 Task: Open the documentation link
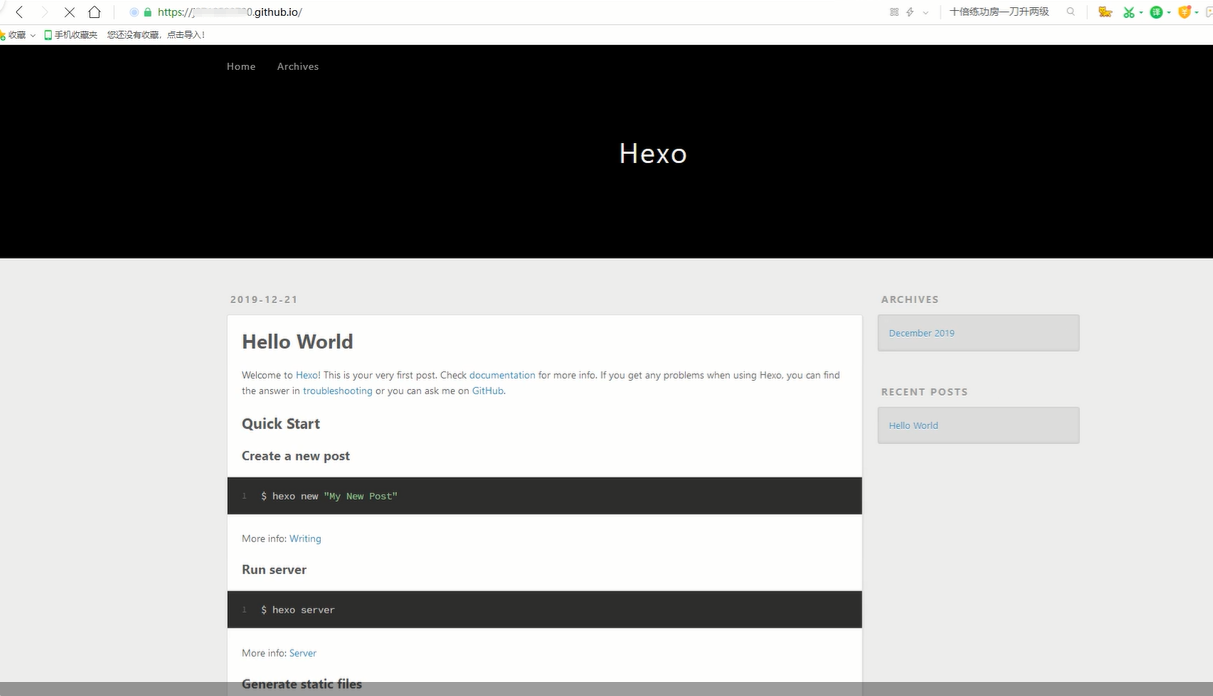pos(502,376)
